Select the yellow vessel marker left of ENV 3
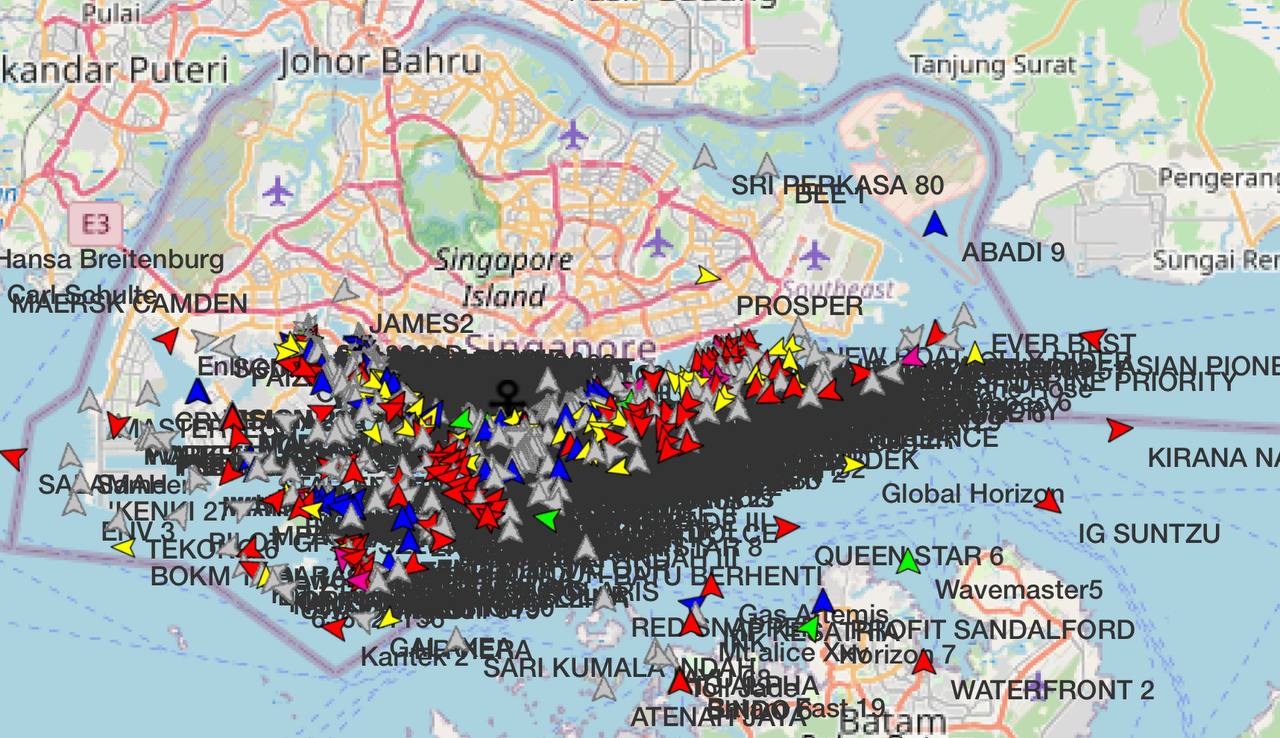This screenshot has height=738, width=1280. (x=123, y=547)
